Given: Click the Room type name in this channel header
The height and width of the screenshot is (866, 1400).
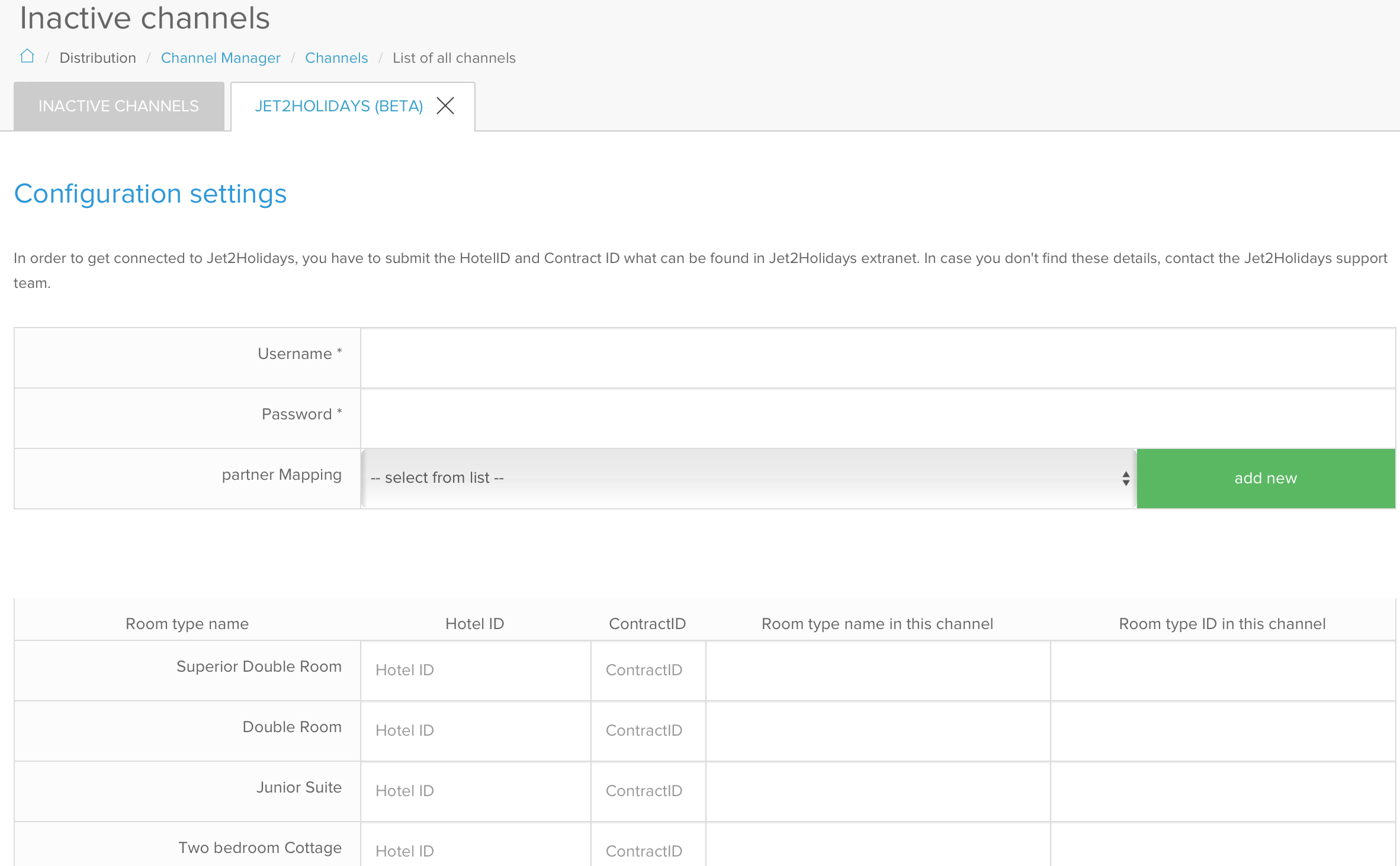Looking at the screenshot, I should pos(878,624).
